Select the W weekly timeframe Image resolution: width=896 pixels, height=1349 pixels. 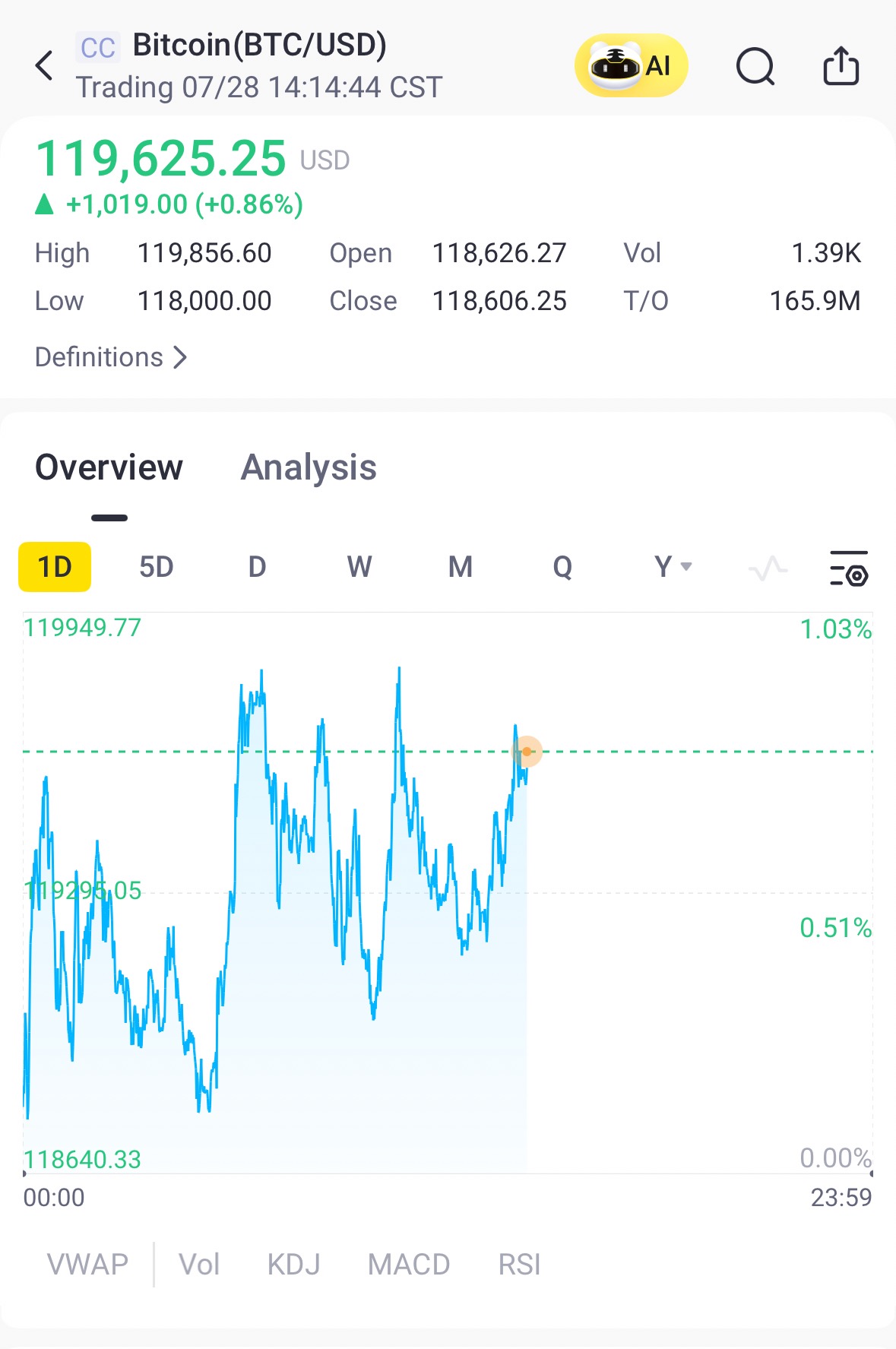[x=359, y=567]
